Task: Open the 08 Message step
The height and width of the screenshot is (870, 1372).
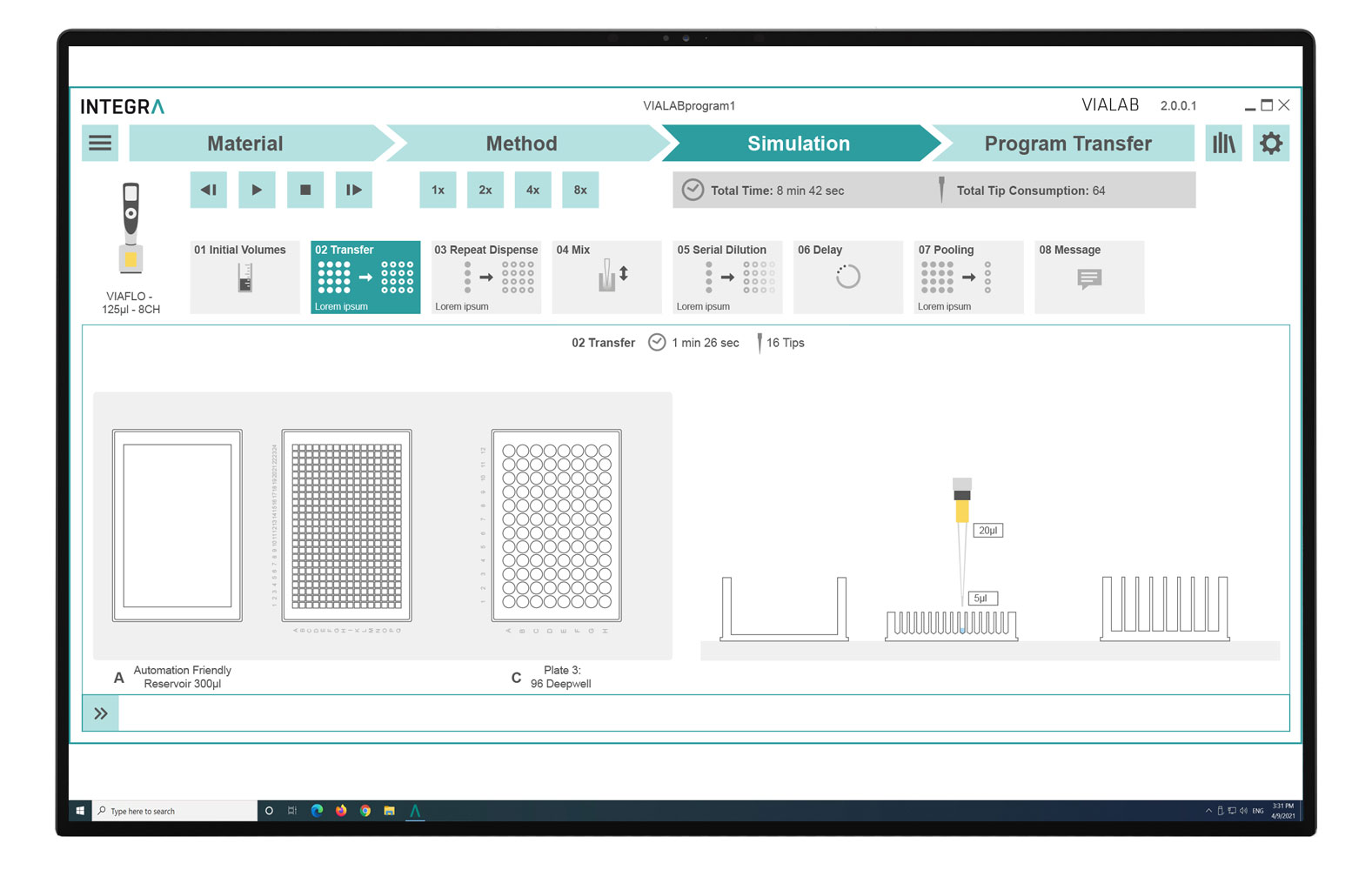Action: point(1088,277)
